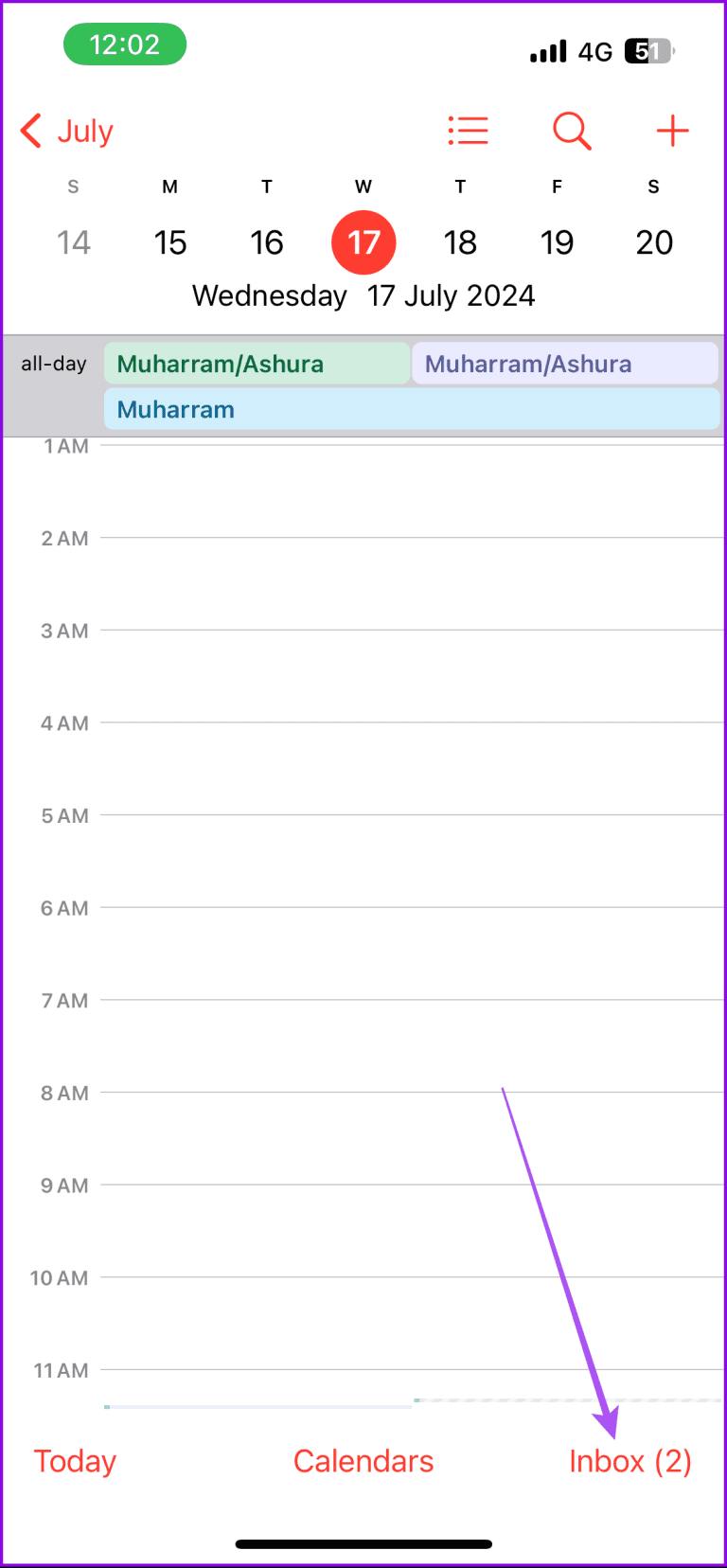Open the Calendars list

pos(363,1461)
